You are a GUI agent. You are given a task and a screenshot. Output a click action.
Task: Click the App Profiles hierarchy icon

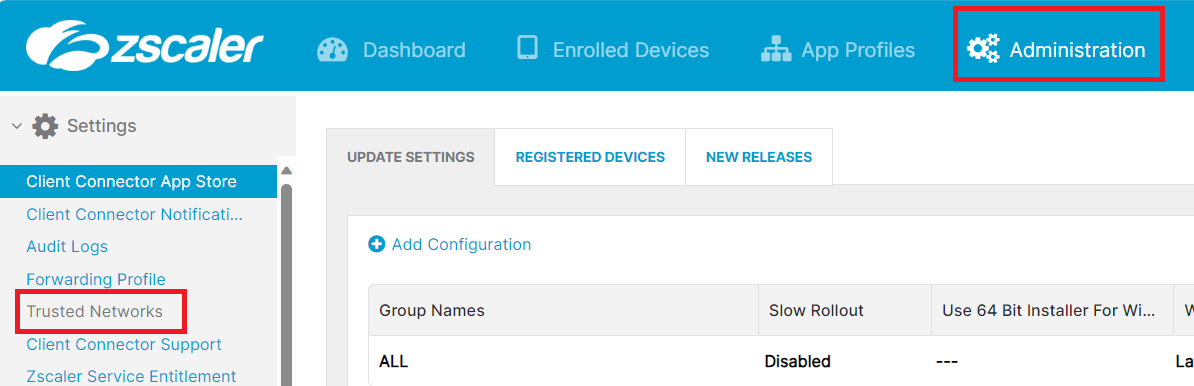coord(776,49)
